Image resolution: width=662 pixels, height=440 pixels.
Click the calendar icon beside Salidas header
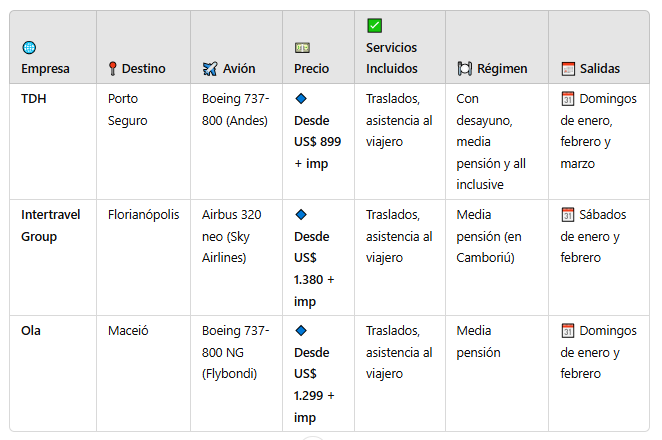click(x=568, y=68)
